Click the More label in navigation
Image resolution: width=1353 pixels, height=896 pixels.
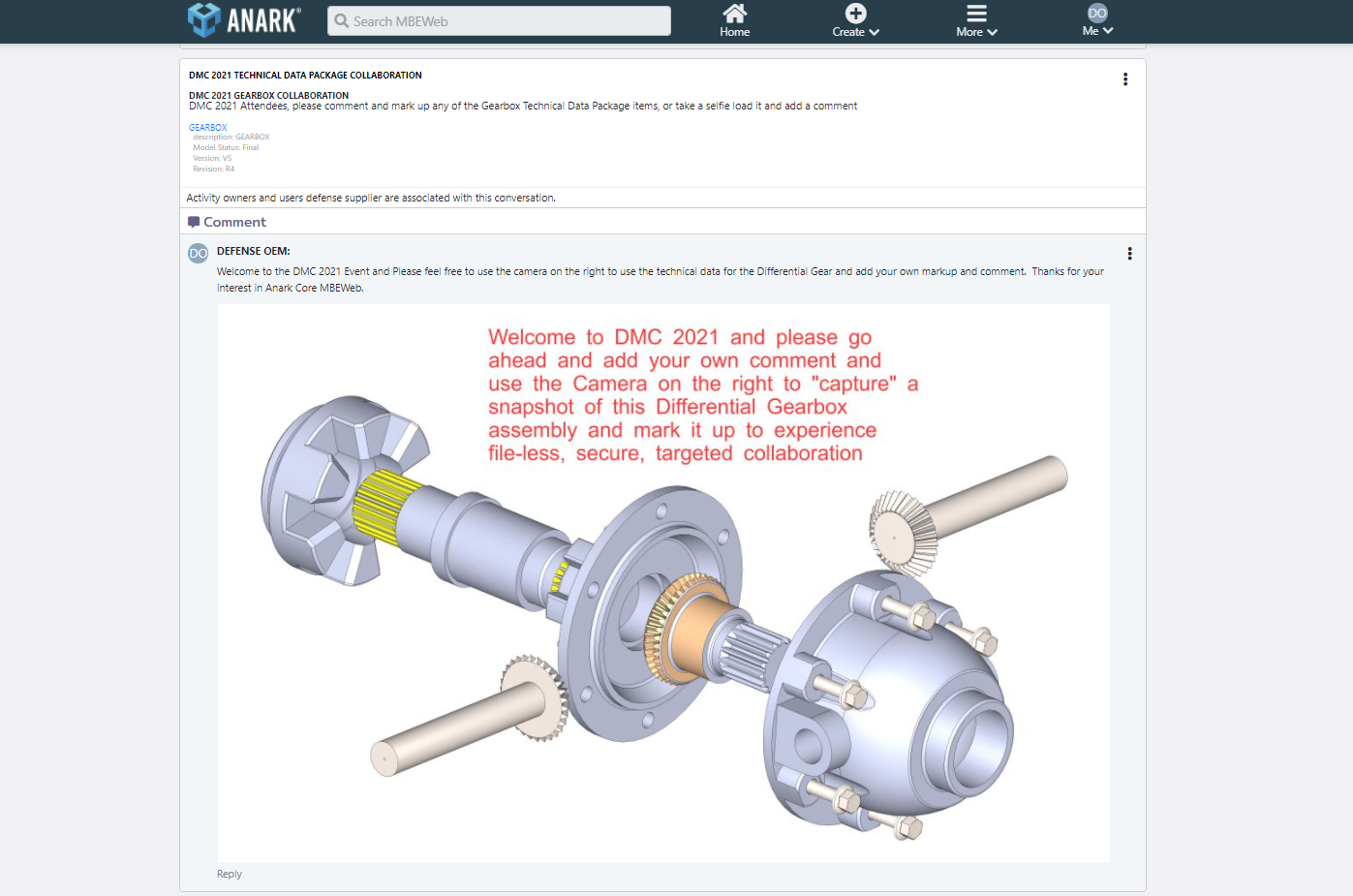pyautogui.click(x=969, y=32)
